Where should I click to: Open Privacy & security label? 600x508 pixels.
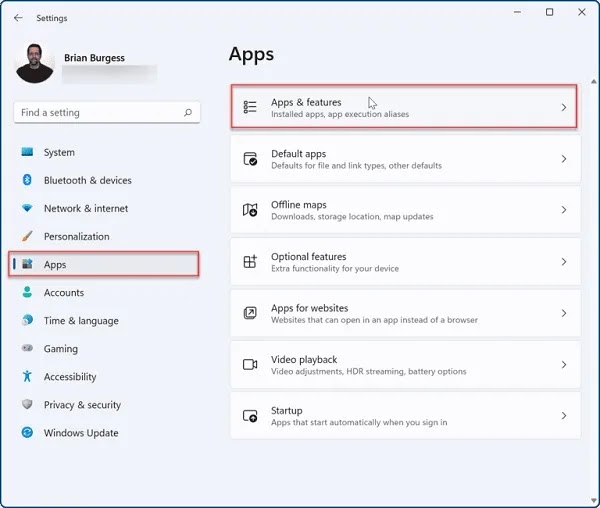82,405
